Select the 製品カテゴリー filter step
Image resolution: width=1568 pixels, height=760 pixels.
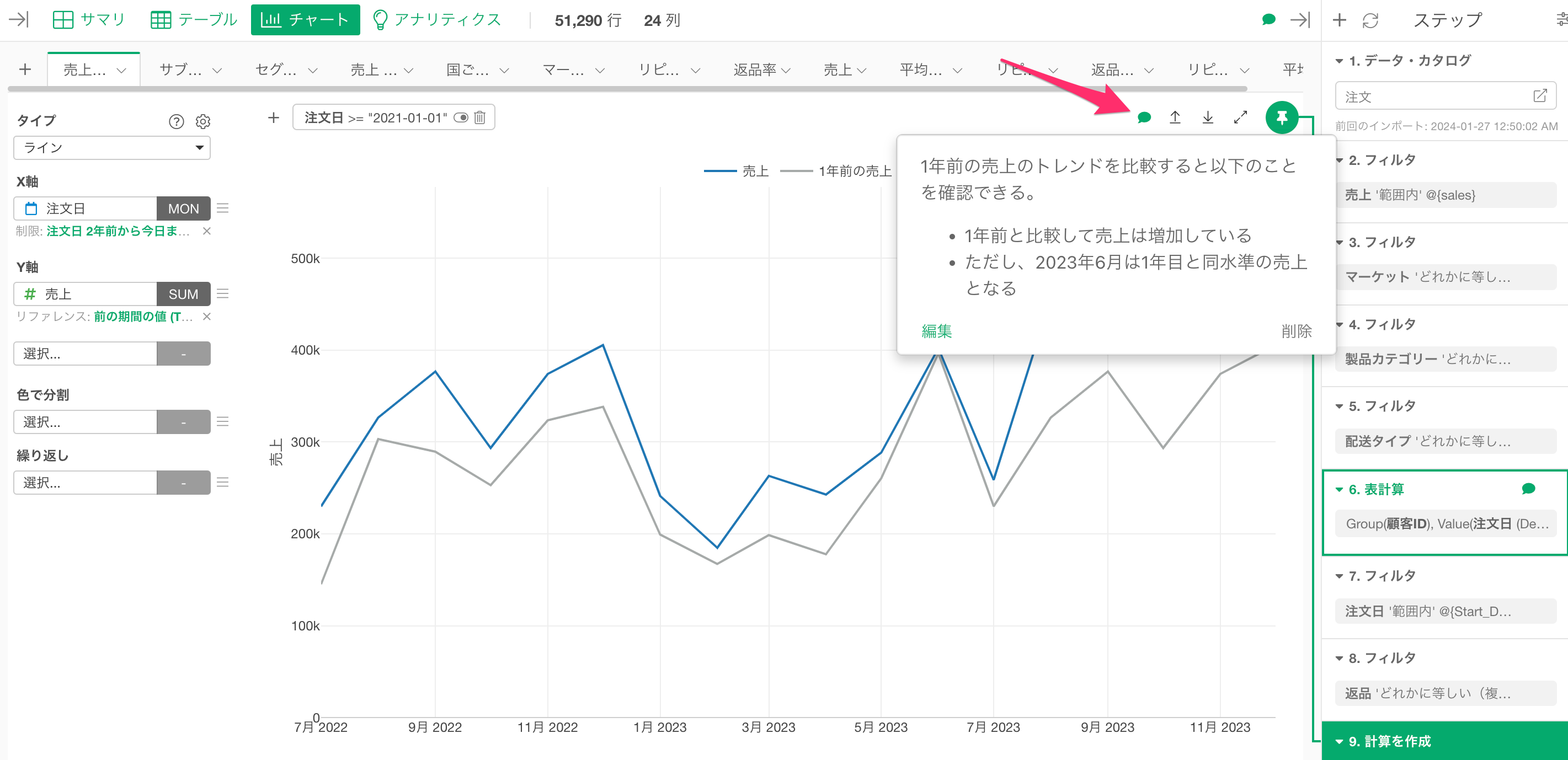click(x=1446, y=359)
